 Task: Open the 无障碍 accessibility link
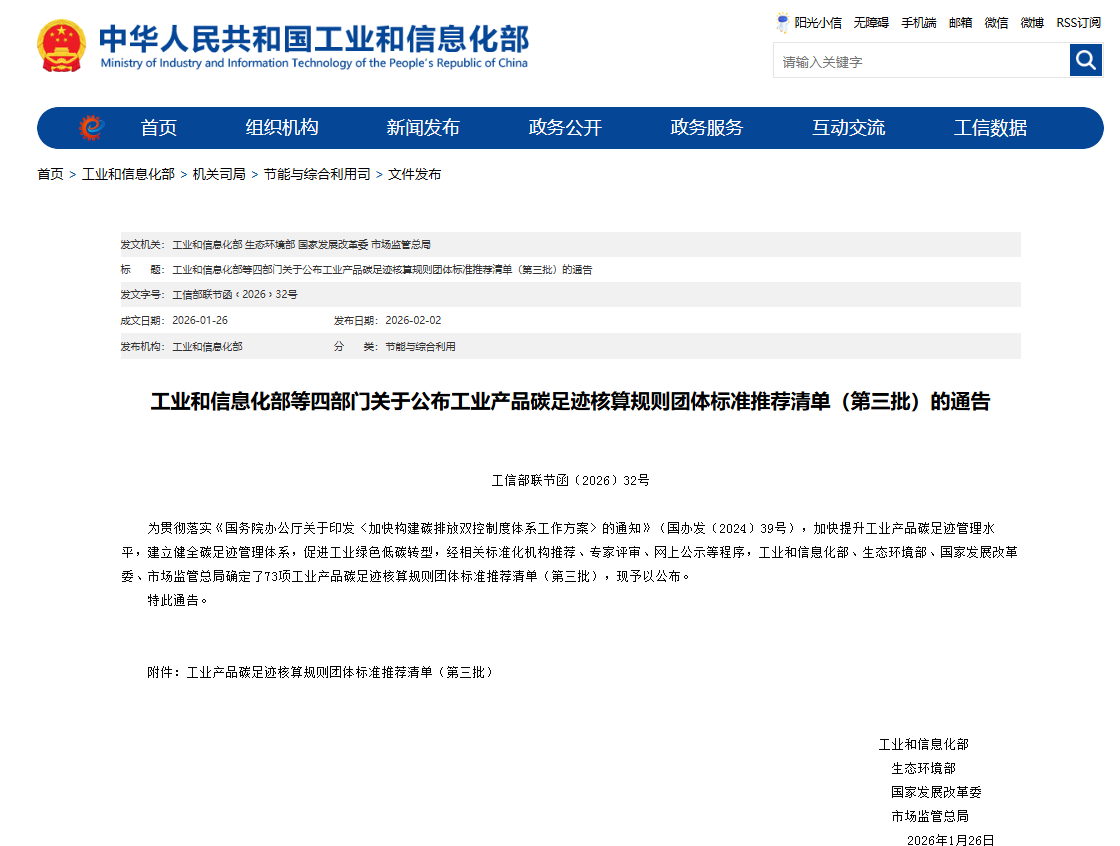tap(871, 22)
